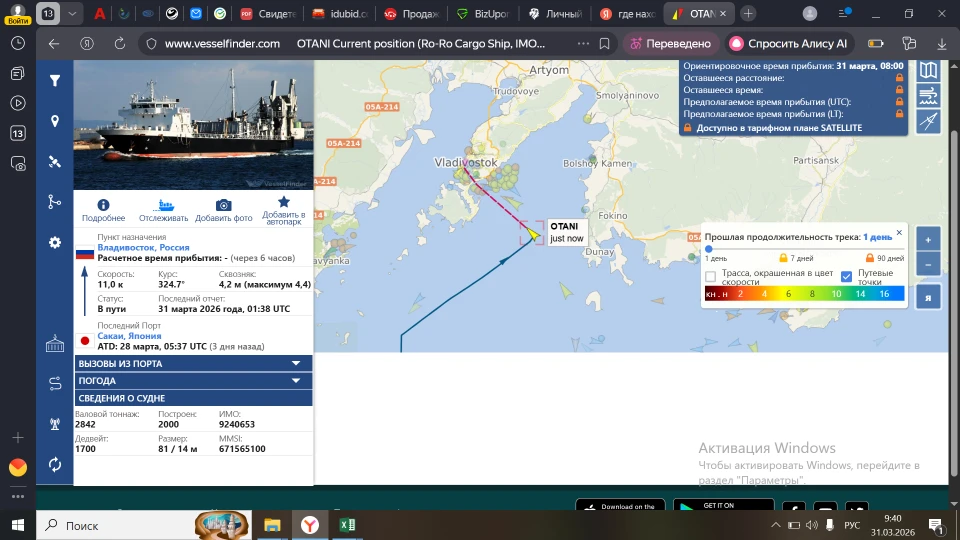Screen dimensions: 960x540
Task: Open a new browser tab
Action: tap(748, 13)
